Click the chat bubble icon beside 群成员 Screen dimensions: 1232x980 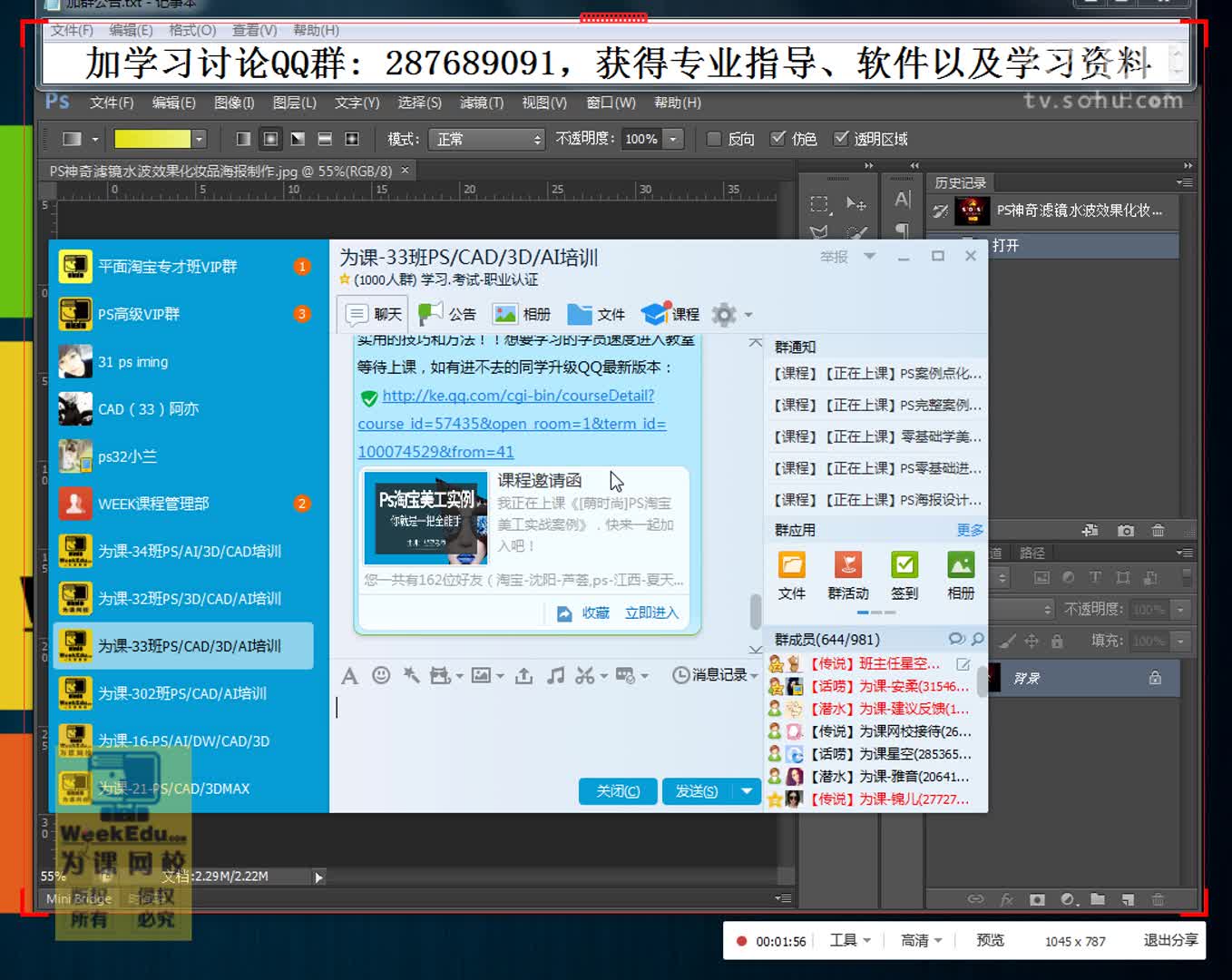[956, 639]
